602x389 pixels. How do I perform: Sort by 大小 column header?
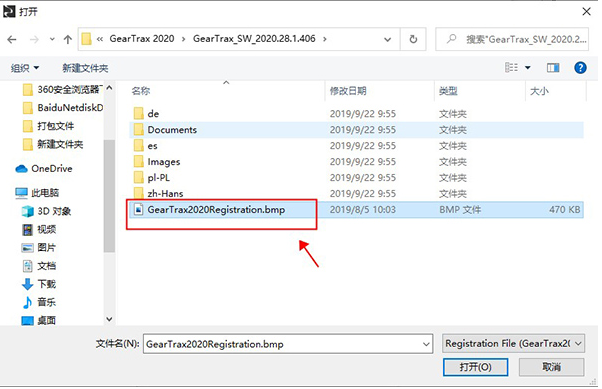[x=539, y=91]
